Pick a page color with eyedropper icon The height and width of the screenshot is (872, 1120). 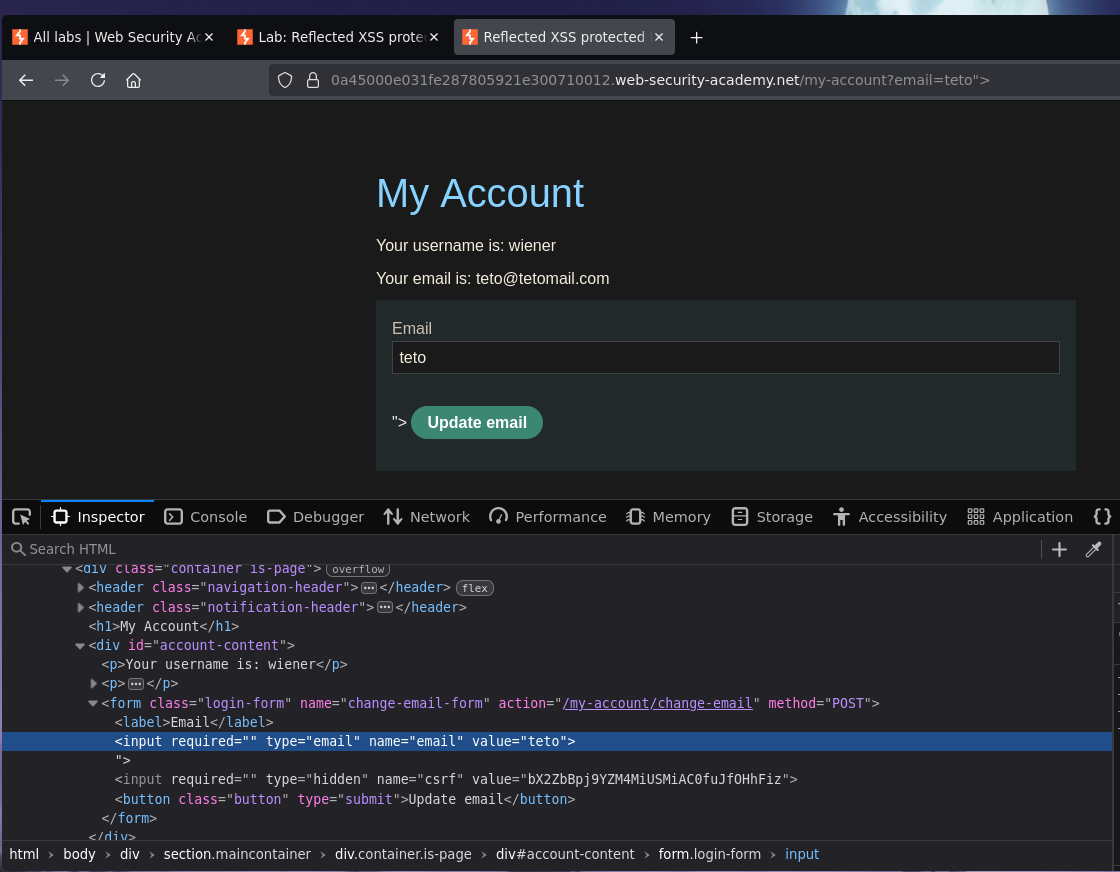(x=1094, y=549)
